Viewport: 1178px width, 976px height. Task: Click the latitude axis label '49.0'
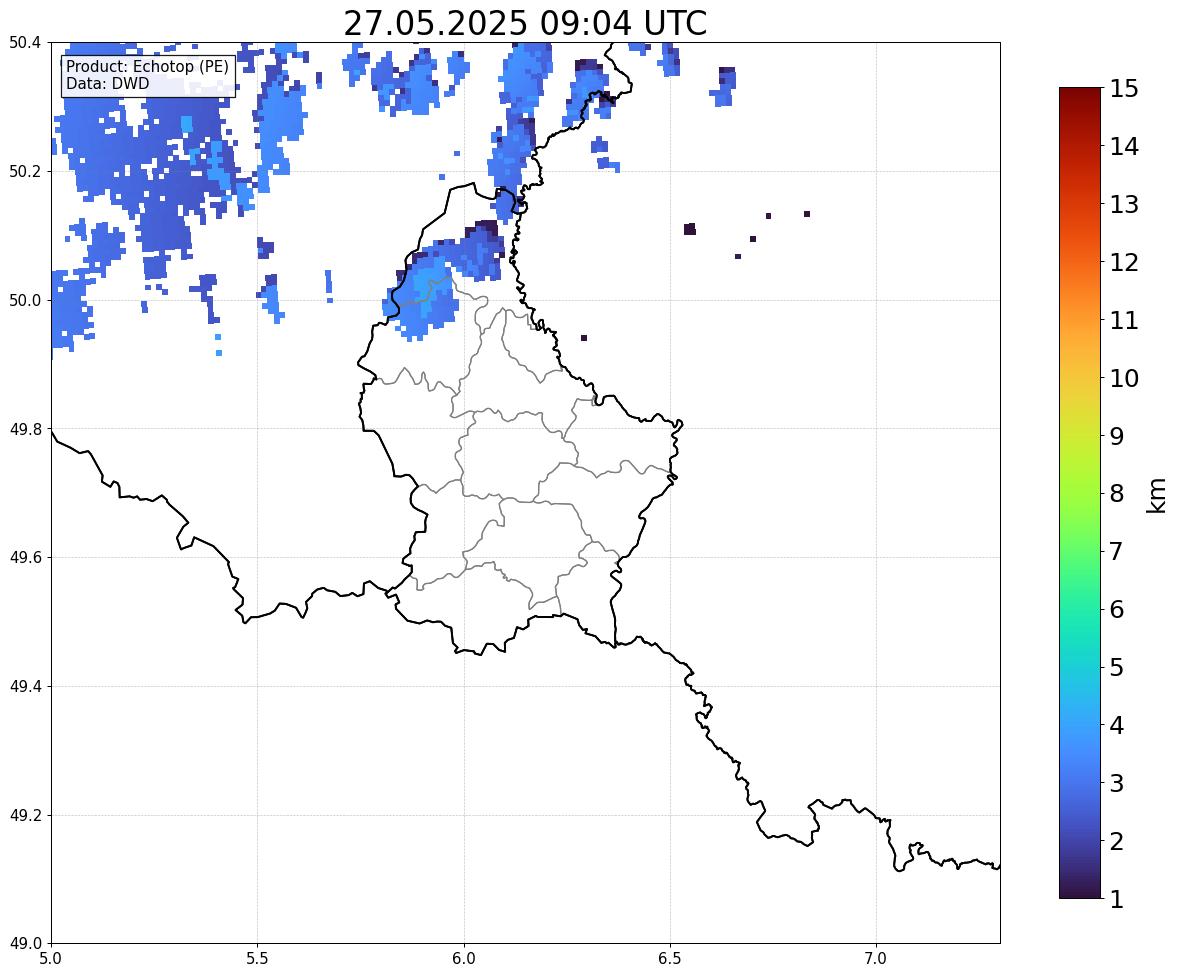[x=25, y=944]
